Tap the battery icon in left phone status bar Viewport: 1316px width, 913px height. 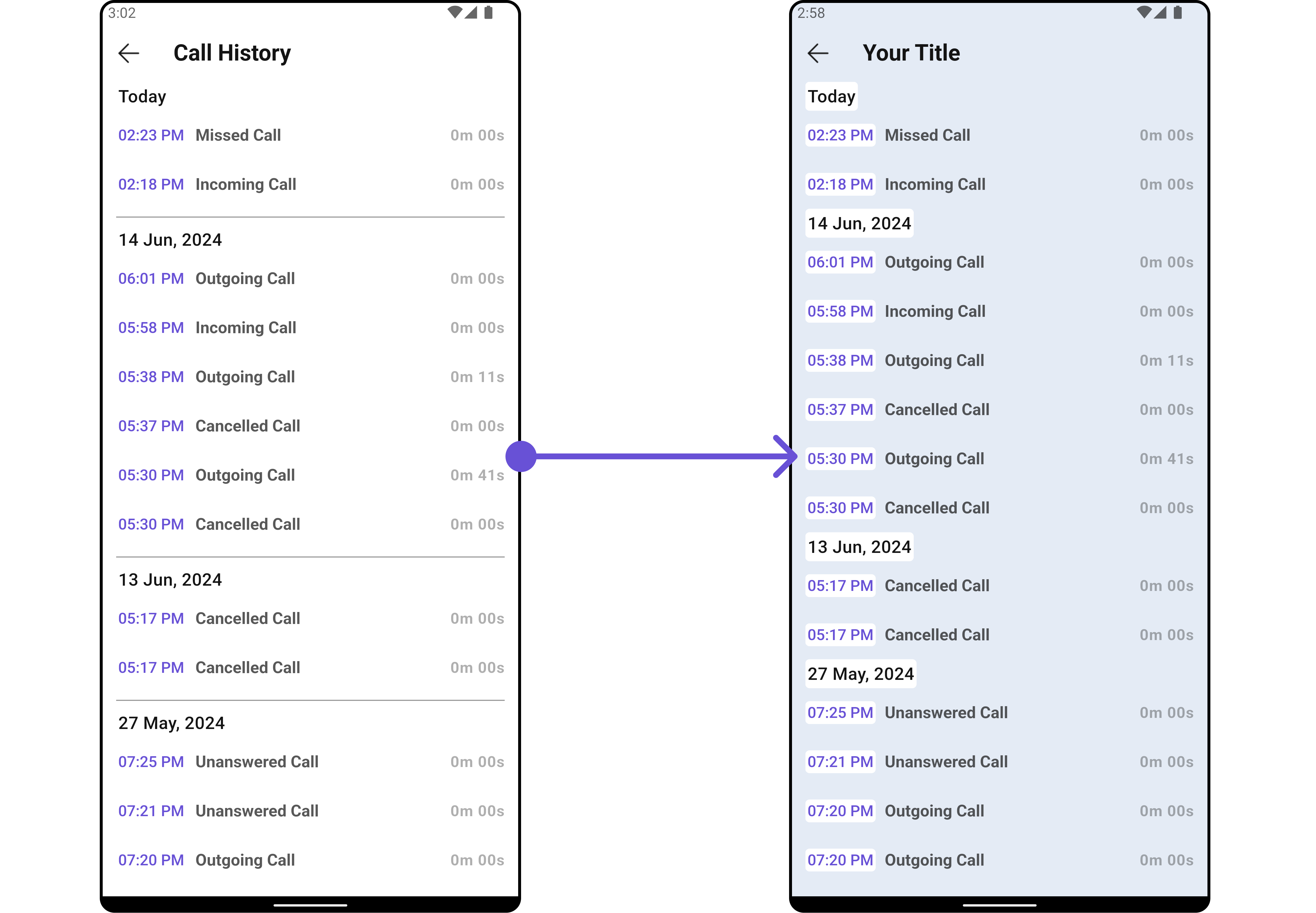pyautogui.click(x=488, y=12)
